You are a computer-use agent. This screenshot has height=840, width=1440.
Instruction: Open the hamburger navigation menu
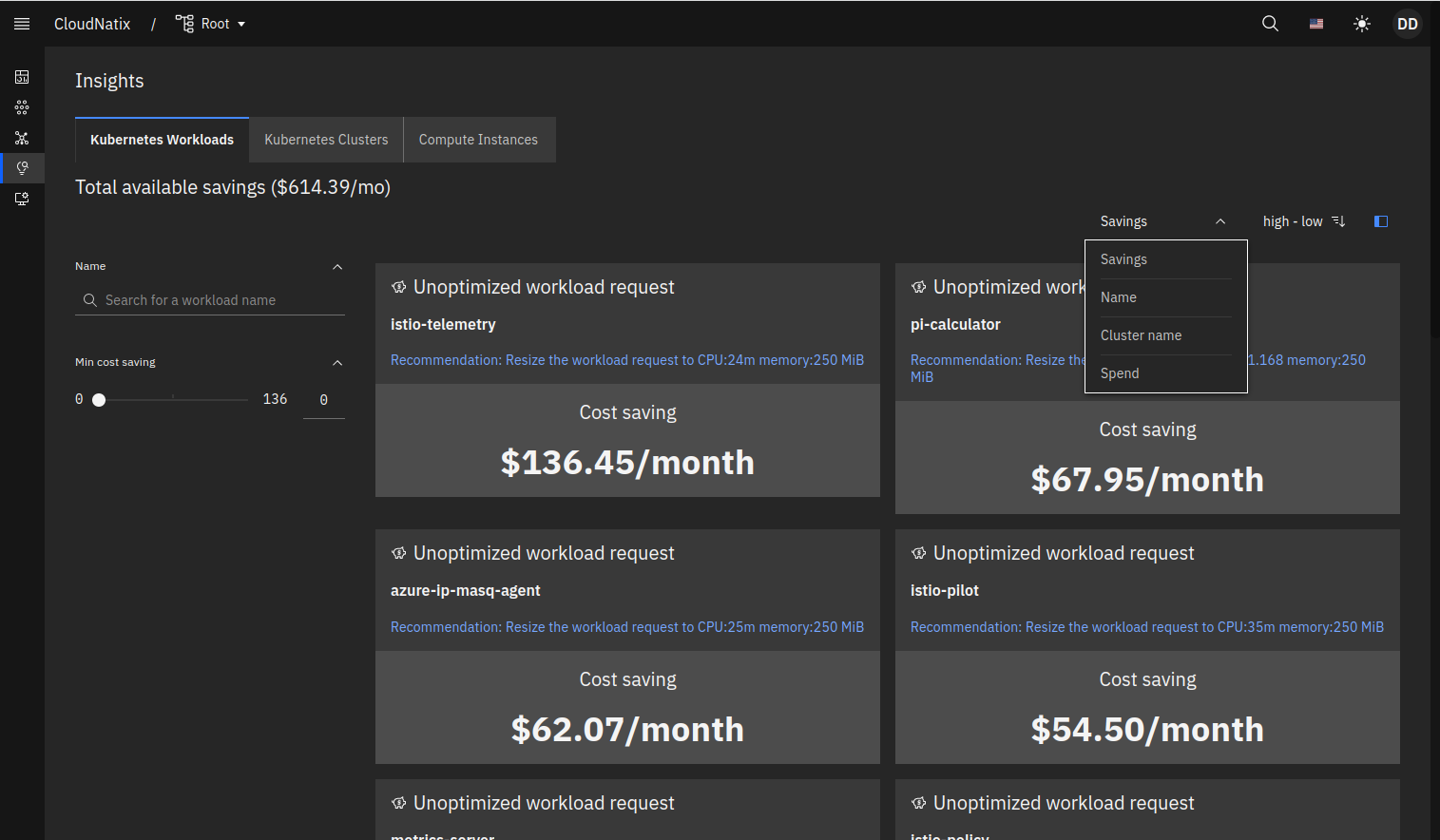[x=22, y=24]
